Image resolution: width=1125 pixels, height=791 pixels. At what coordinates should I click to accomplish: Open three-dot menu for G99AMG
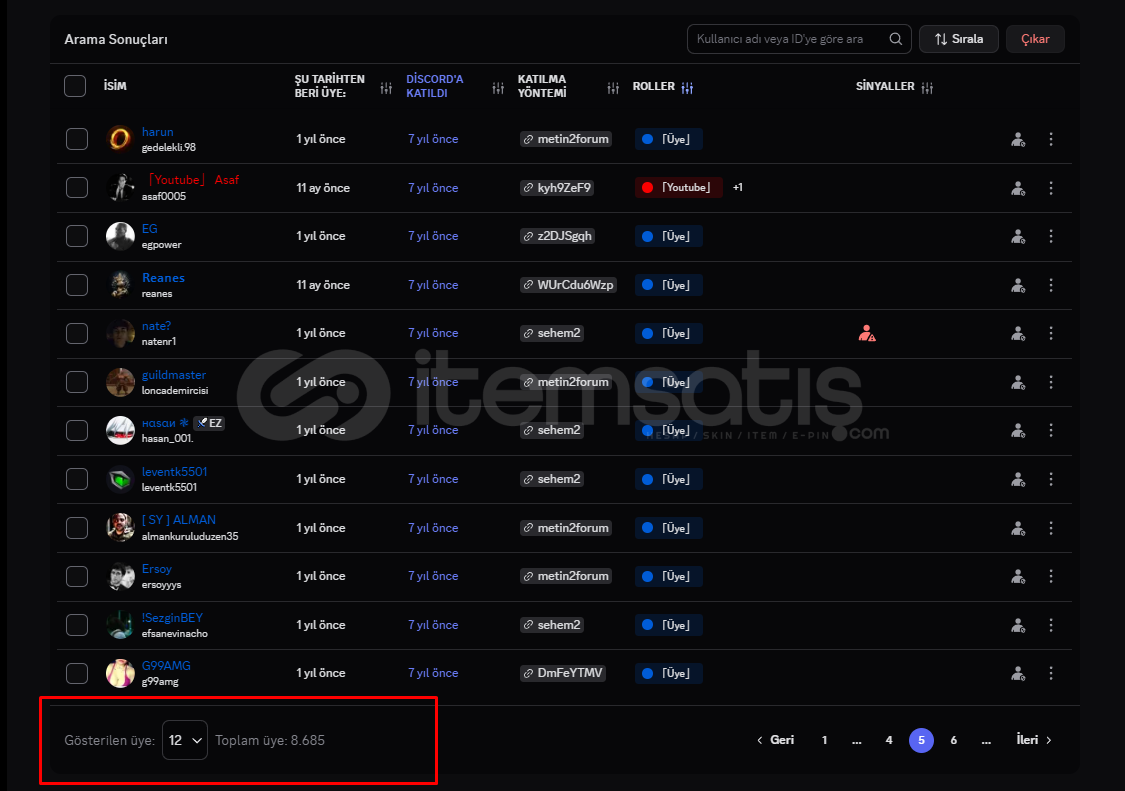[1050, 673]
